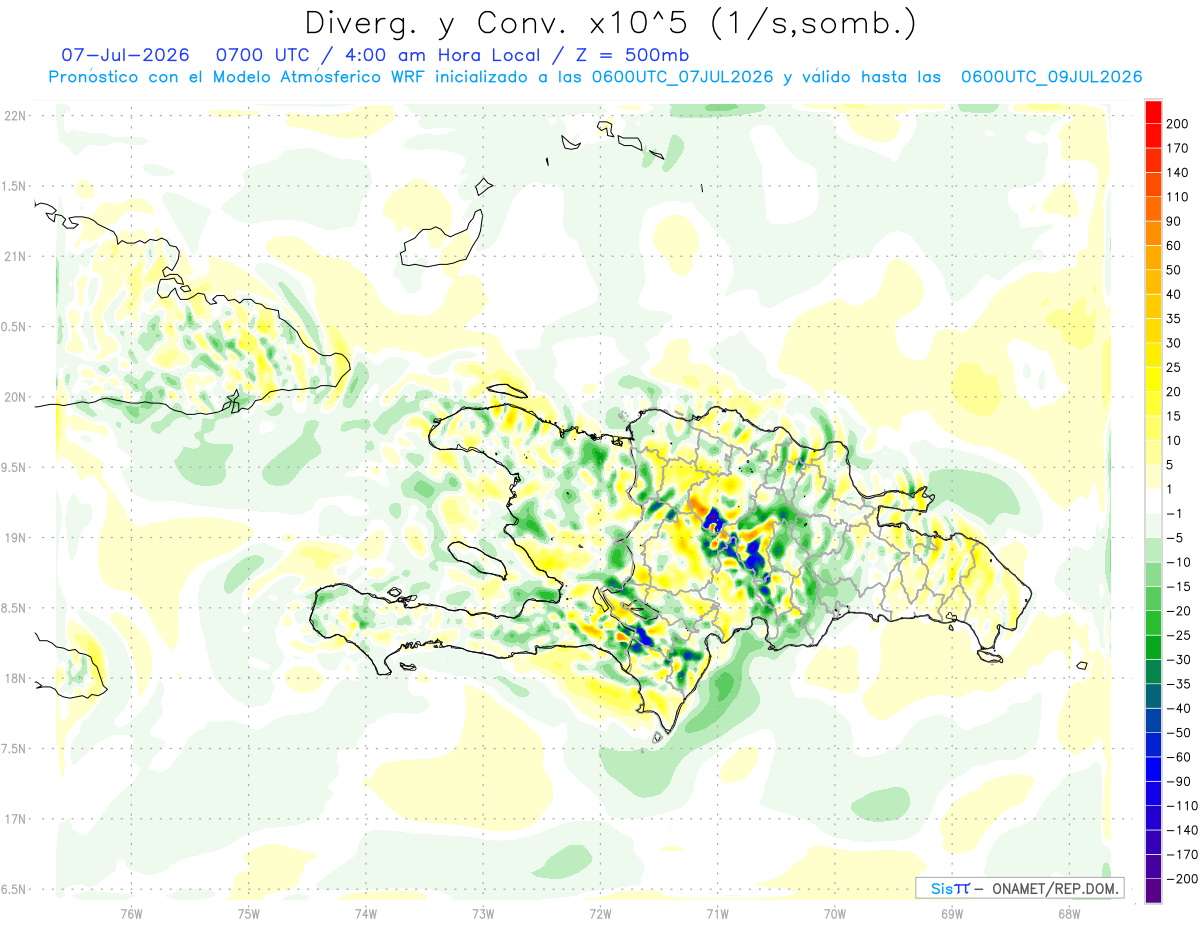Click the red legend band above 200
The width and height of the screenshot is (1200, 927).
point(1154,111)
